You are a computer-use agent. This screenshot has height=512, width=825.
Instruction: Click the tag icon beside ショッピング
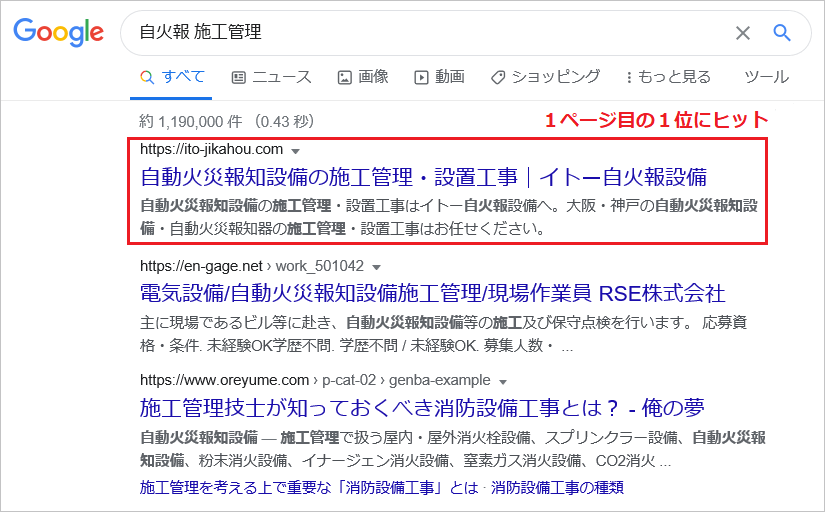point(498,78)
